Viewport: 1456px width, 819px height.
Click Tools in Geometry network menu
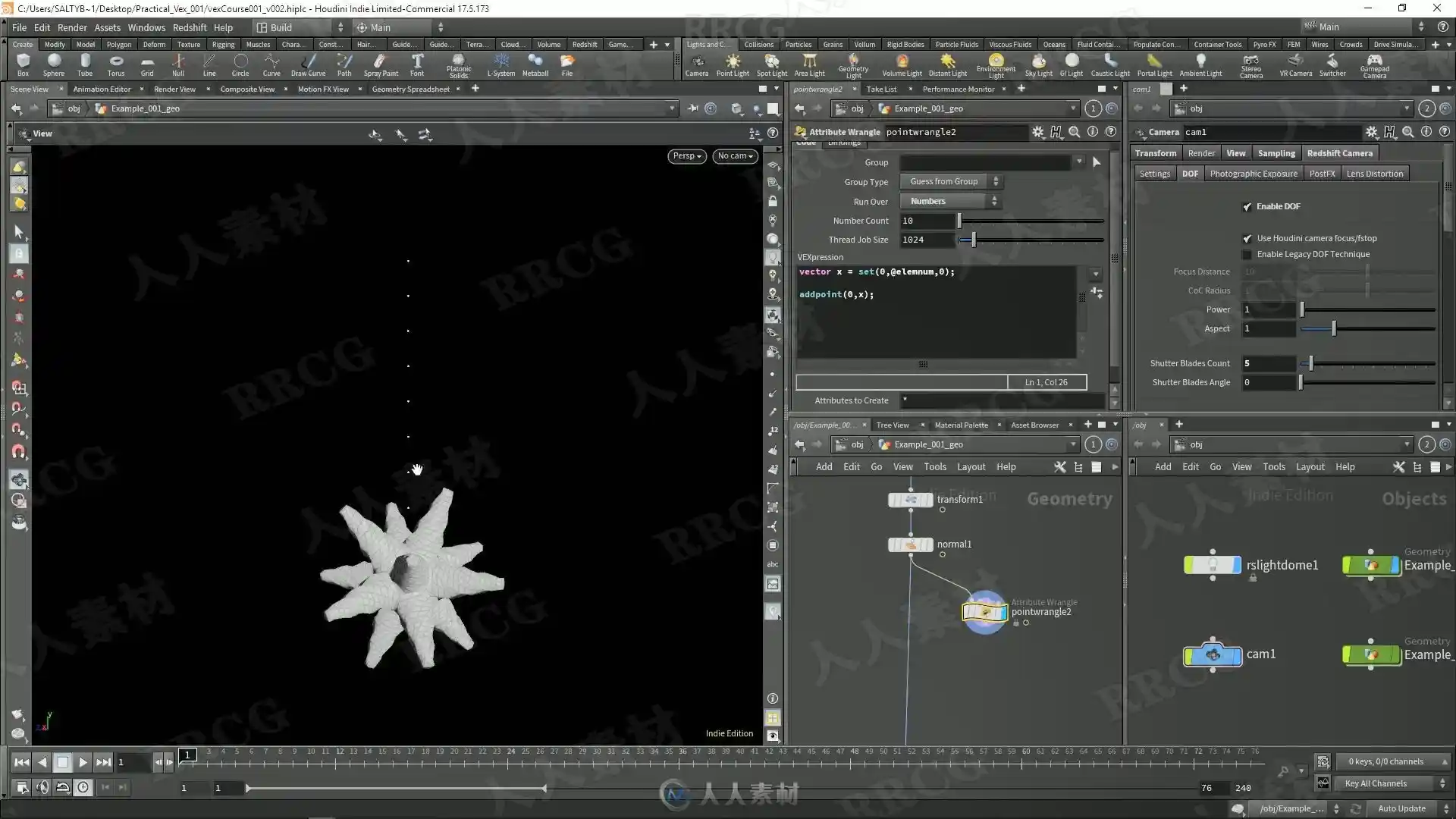pos(934,467)
